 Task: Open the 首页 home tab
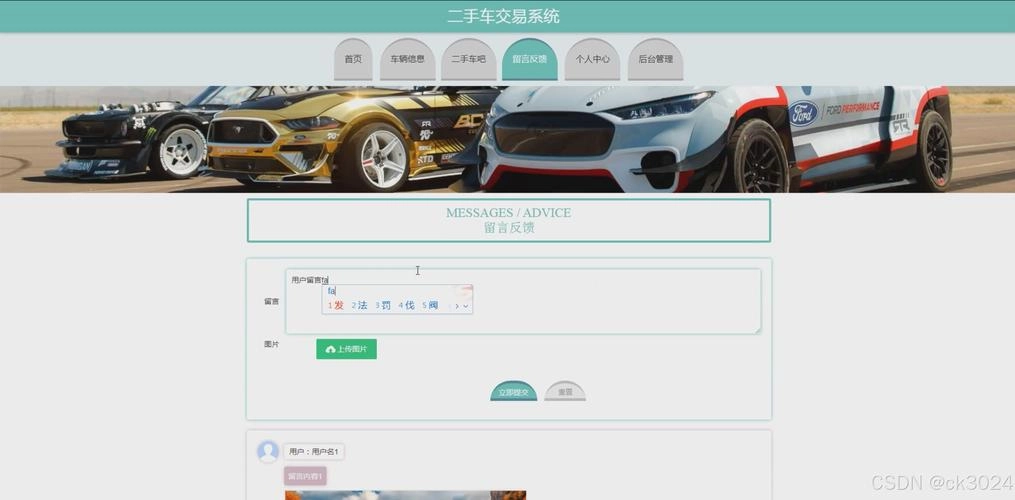(353, 59)
